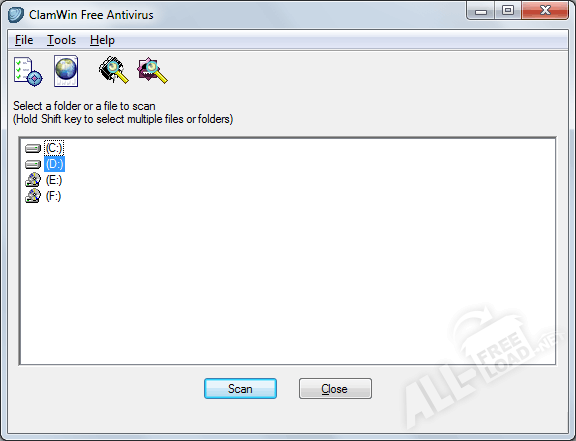
Task: Open the Preferences checklist icon
Action: 28,71
